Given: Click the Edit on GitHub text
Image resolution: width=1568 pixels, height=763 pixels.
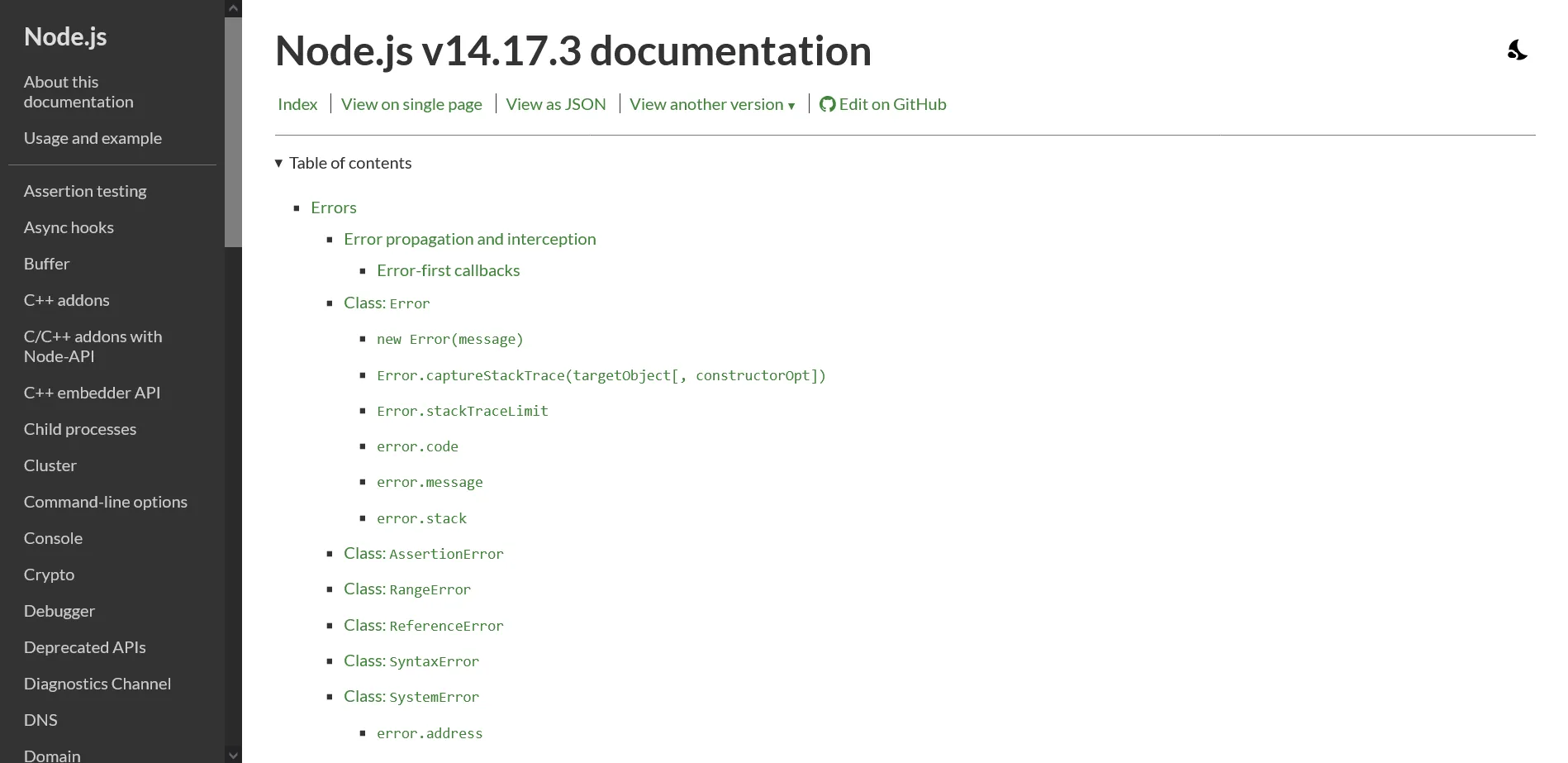Looking at the screenshot, I should coord(892,104).
